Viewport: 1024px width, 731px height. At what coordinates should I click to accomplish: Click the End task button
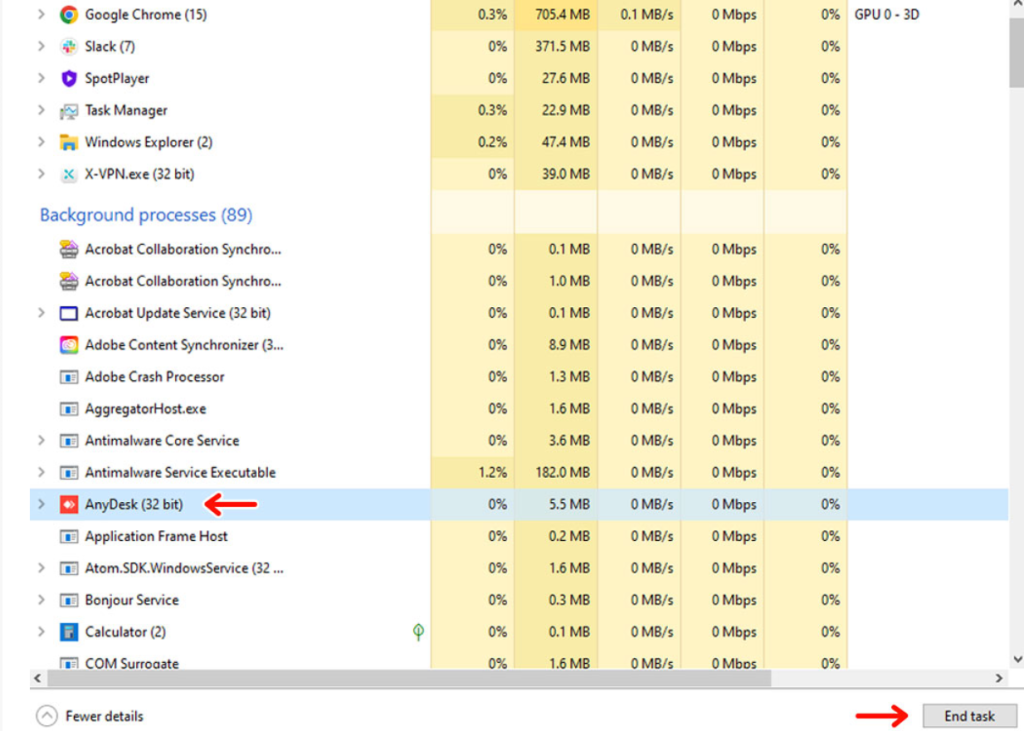pos(970,716)
